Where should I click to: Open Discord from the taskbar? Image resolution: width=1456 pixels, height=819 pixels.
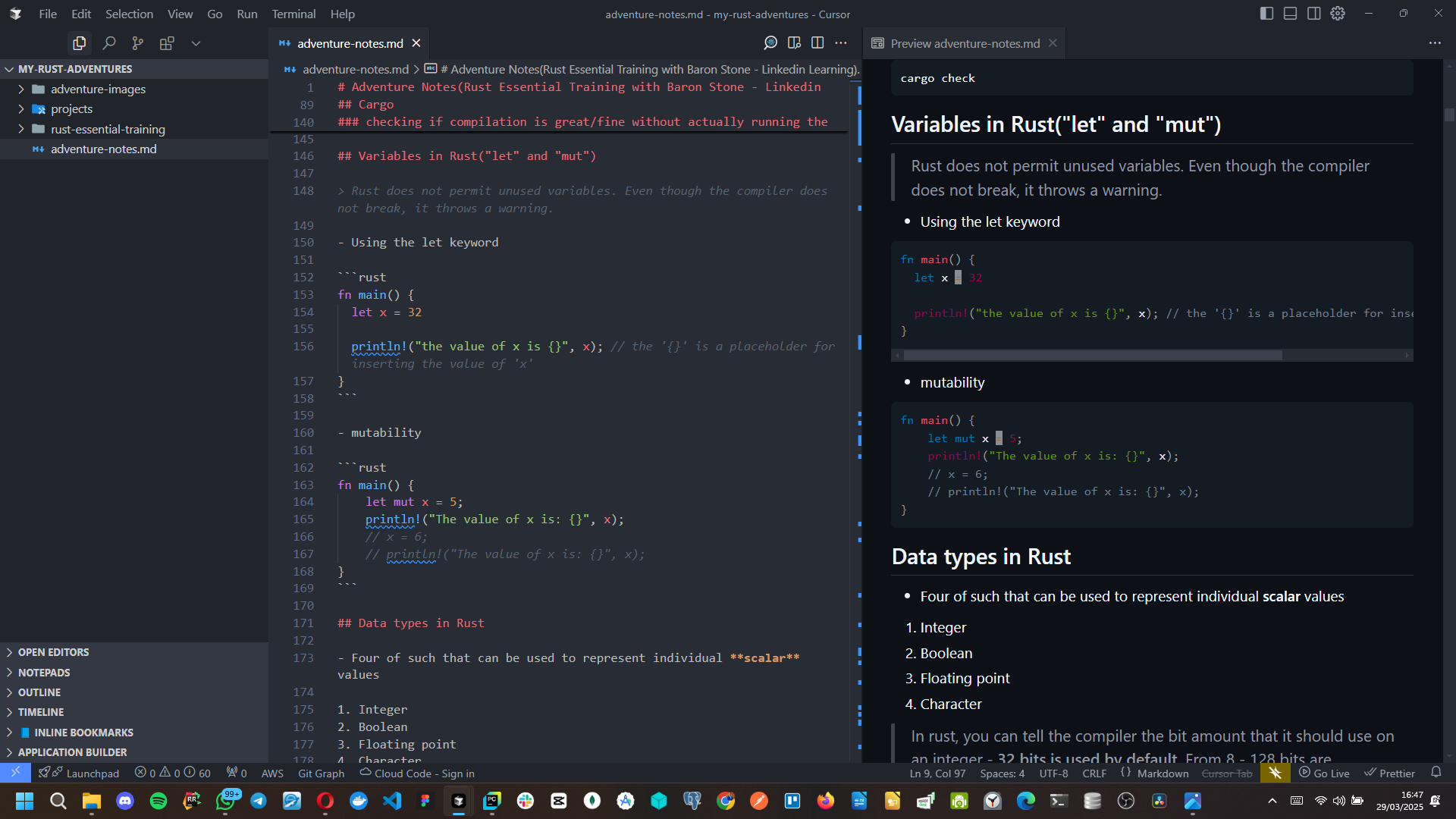125,801
